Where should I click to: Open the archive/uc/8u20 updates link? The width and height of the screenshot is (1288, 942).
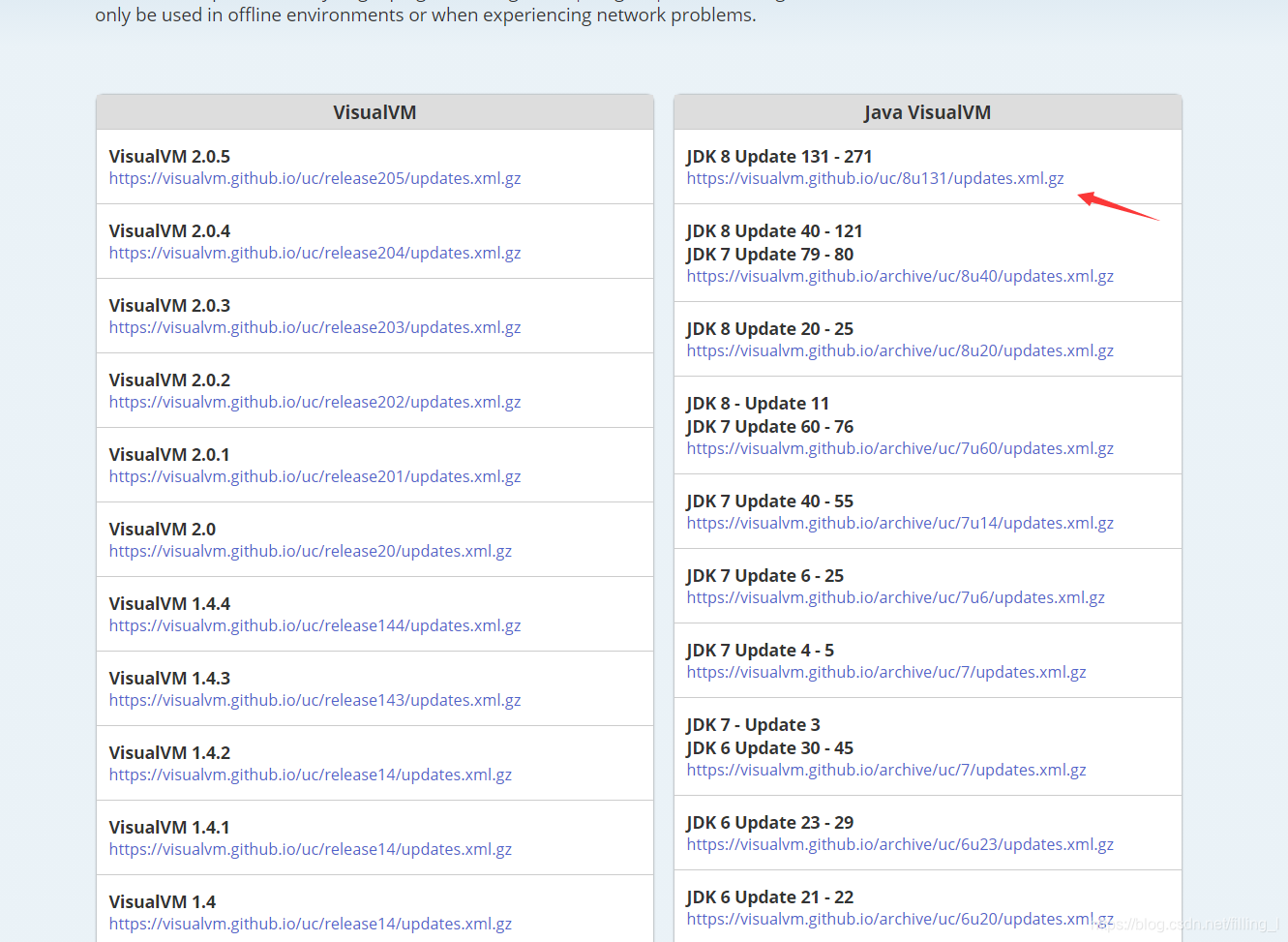(x=900, y=350)
